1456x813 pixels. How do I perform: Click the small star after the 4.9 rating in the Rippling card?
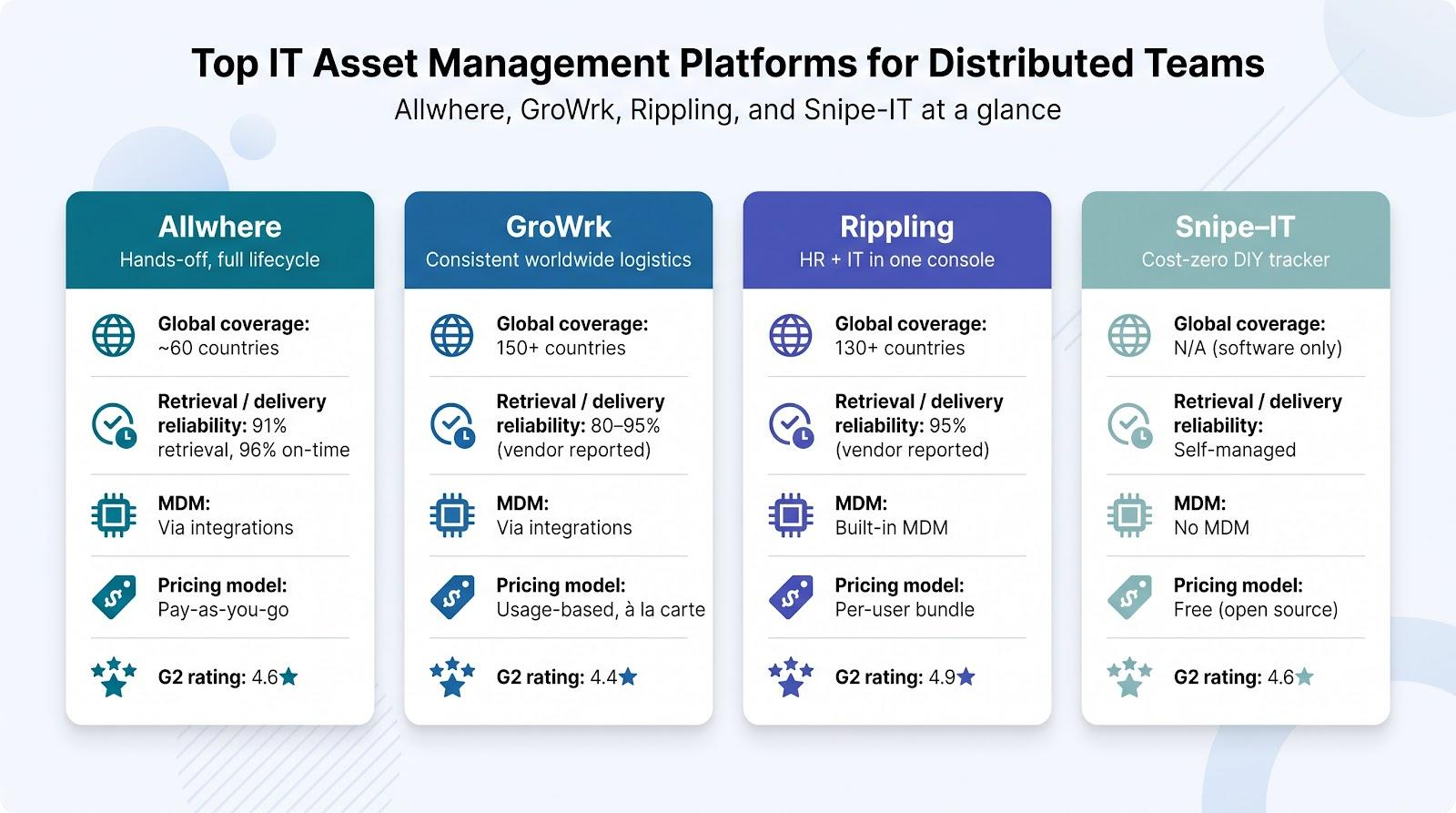pos(966,676)
